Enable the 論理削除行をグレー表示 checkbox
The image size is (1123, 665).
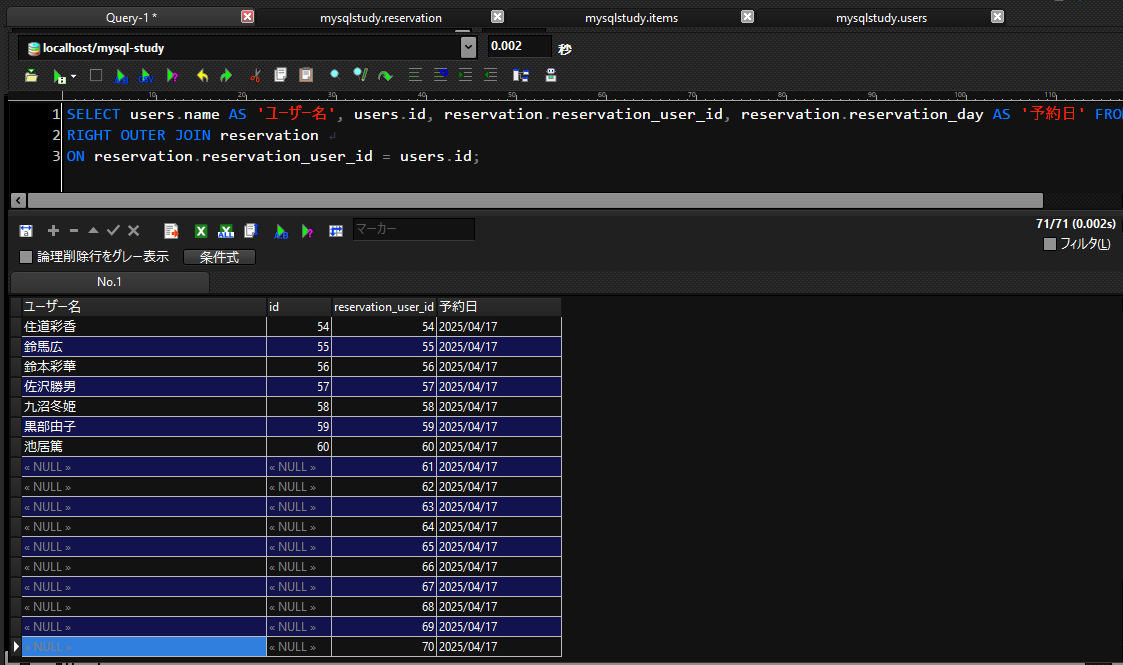pyautogui.click(x=25, y=257)
